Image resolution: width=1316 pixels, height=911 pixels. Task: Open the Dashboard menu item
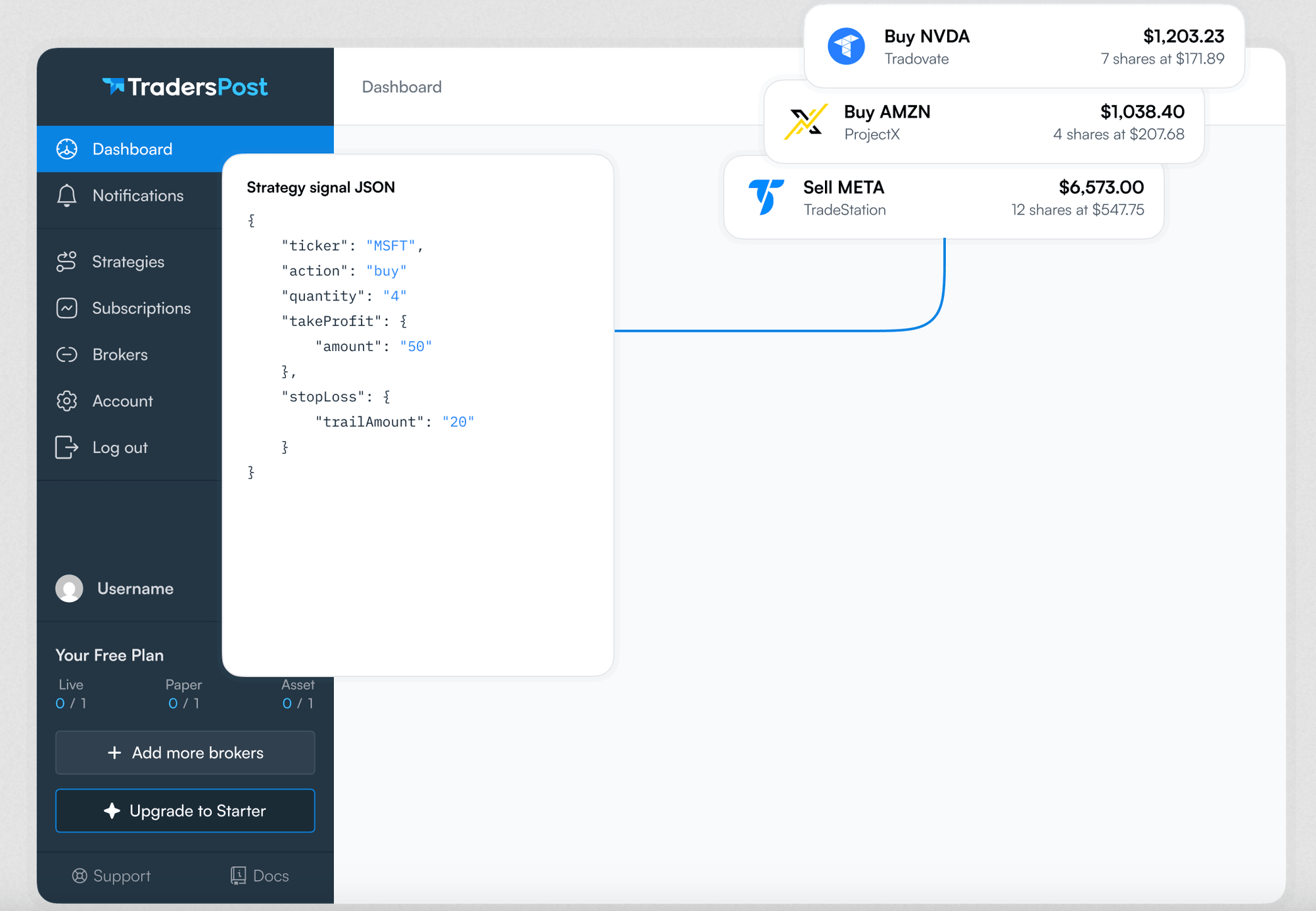click(x=185, y=149)
